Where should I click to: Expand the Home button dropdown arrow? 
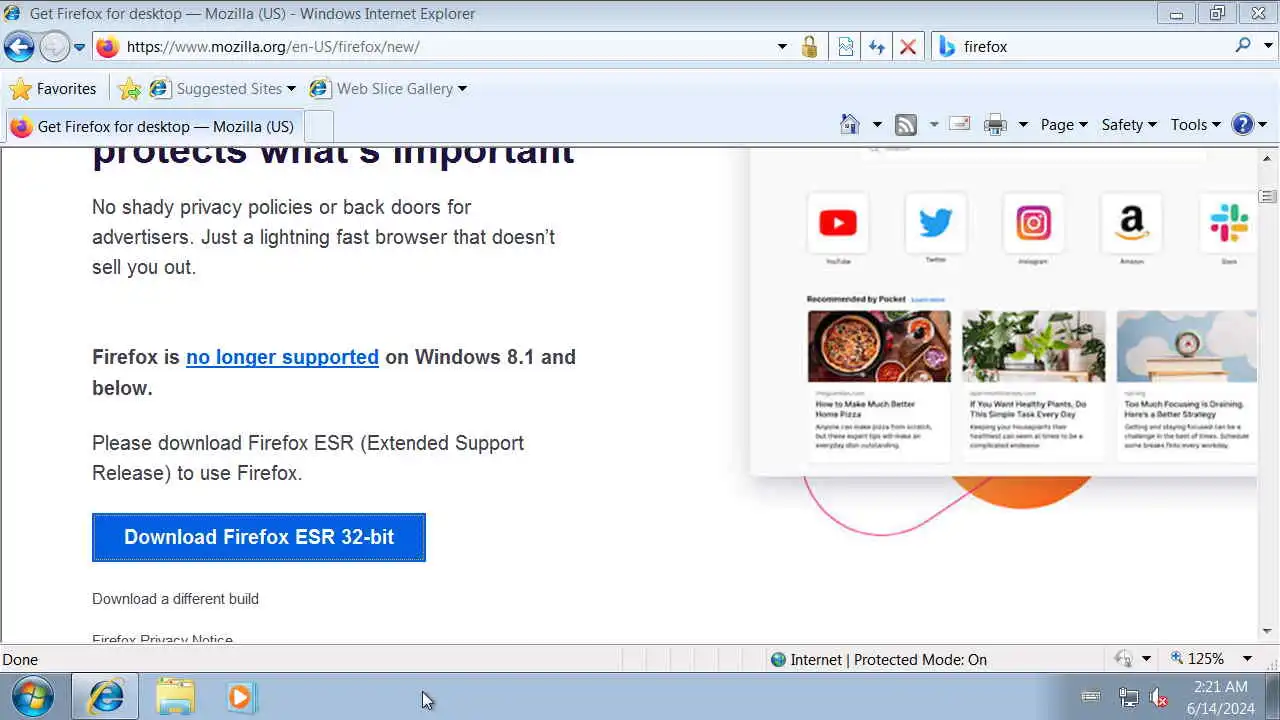click(877, 125)
